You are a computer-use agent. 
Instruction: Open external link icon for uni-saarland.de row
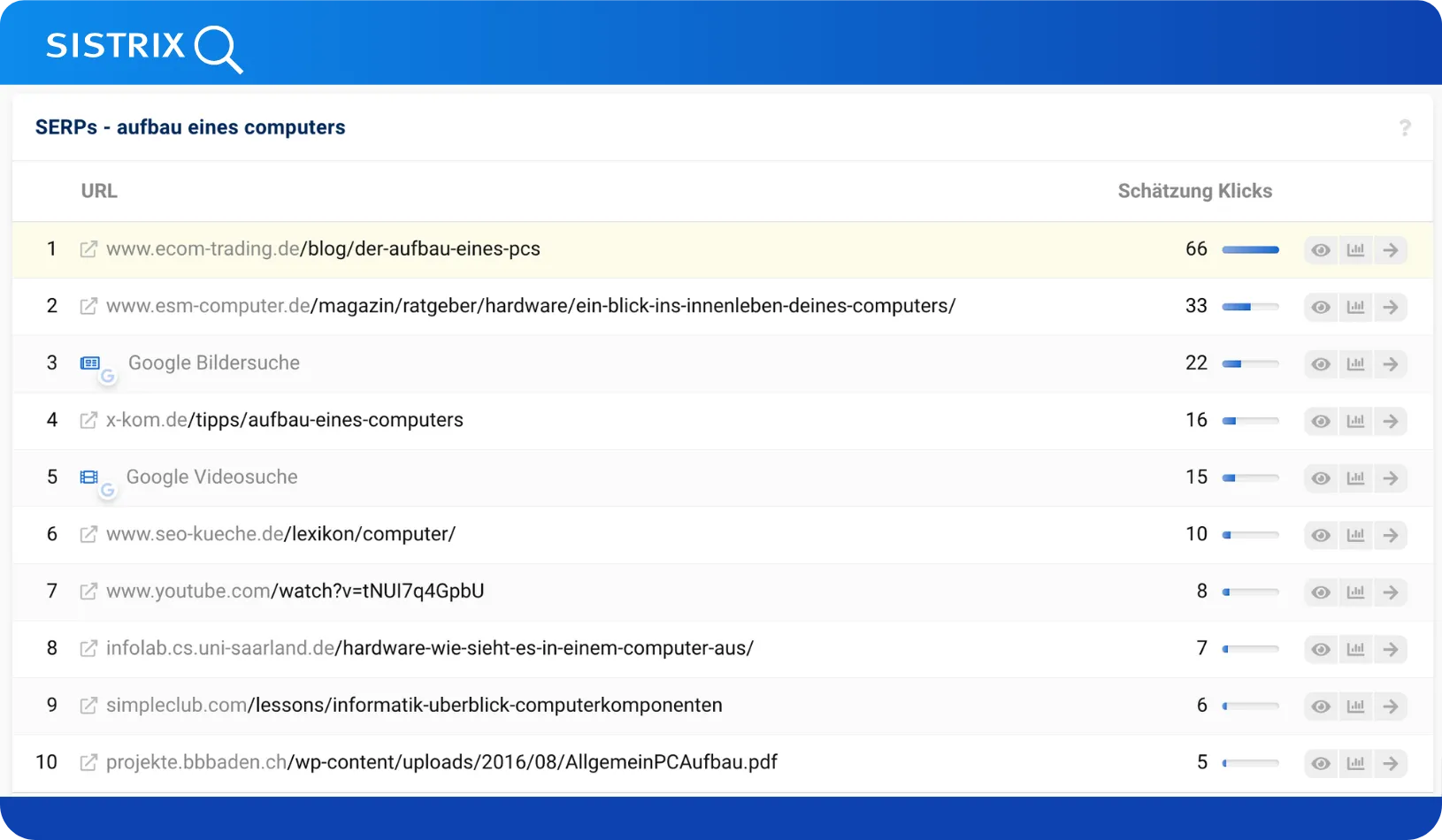(88, 648)
